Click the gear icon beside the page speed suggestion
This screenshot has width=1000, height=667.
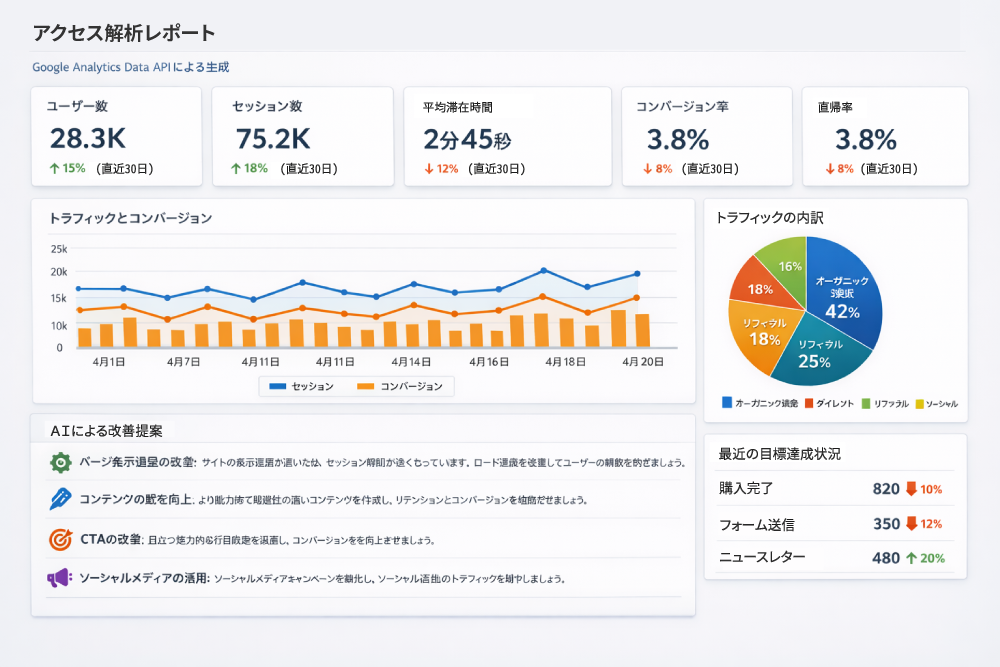[61, 462]
